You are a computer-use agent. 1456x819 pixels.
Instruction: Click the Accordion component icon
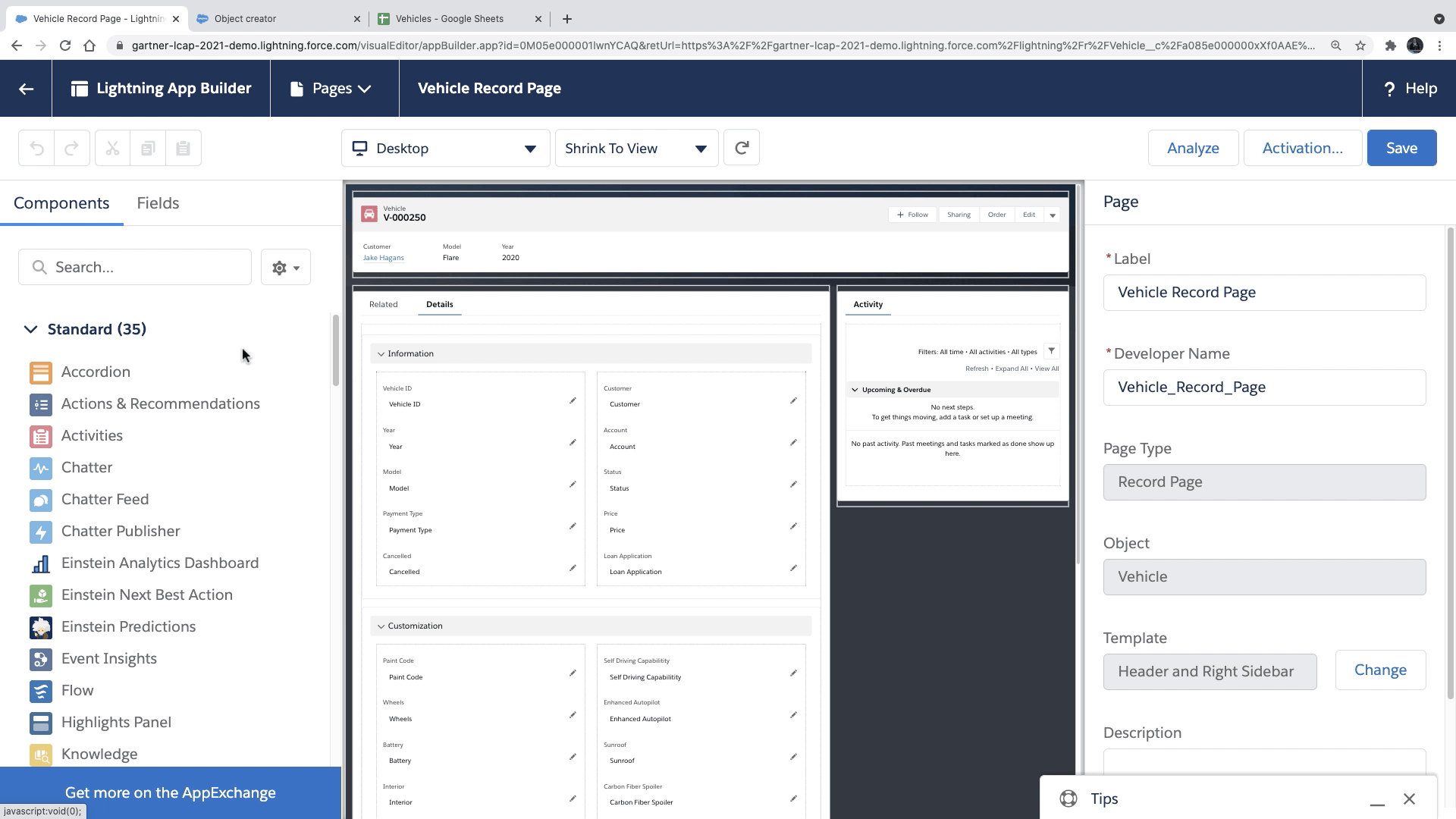click(x=41, y=372)
